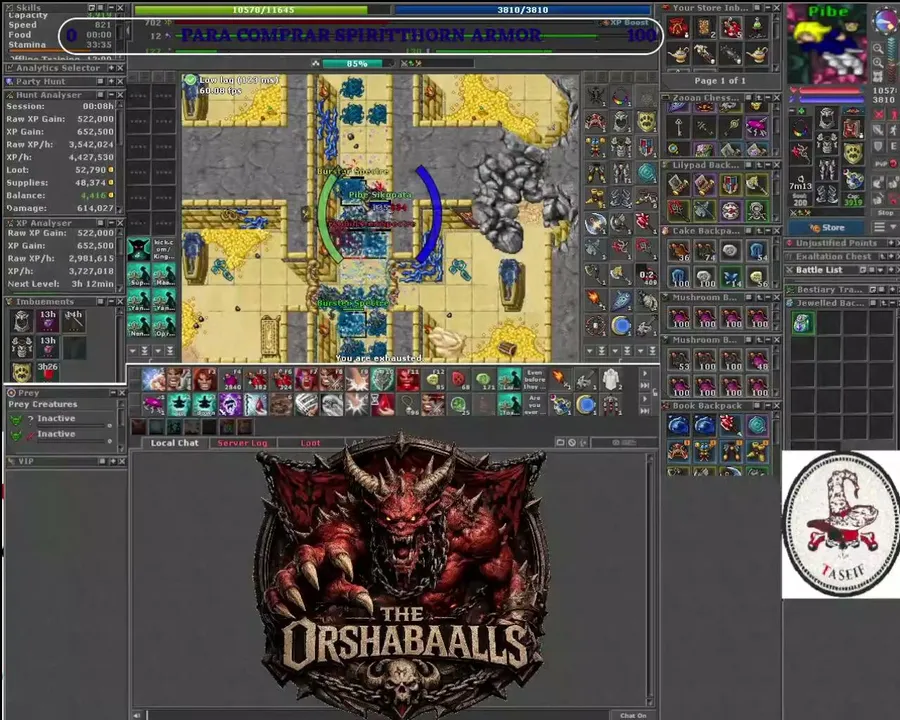Click the green health bar showing 10570/11645
Screen dimensions: 900x720
263,10
